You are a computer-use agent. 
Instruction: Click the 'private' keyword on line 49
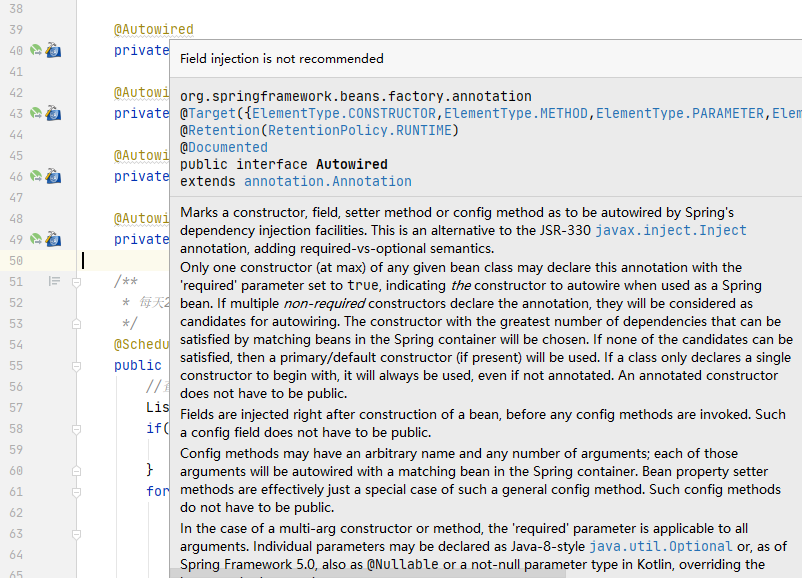[x=141, y=239]
